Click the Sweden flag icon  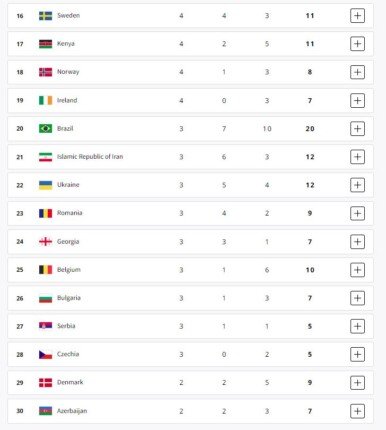[x=45, y=16]
